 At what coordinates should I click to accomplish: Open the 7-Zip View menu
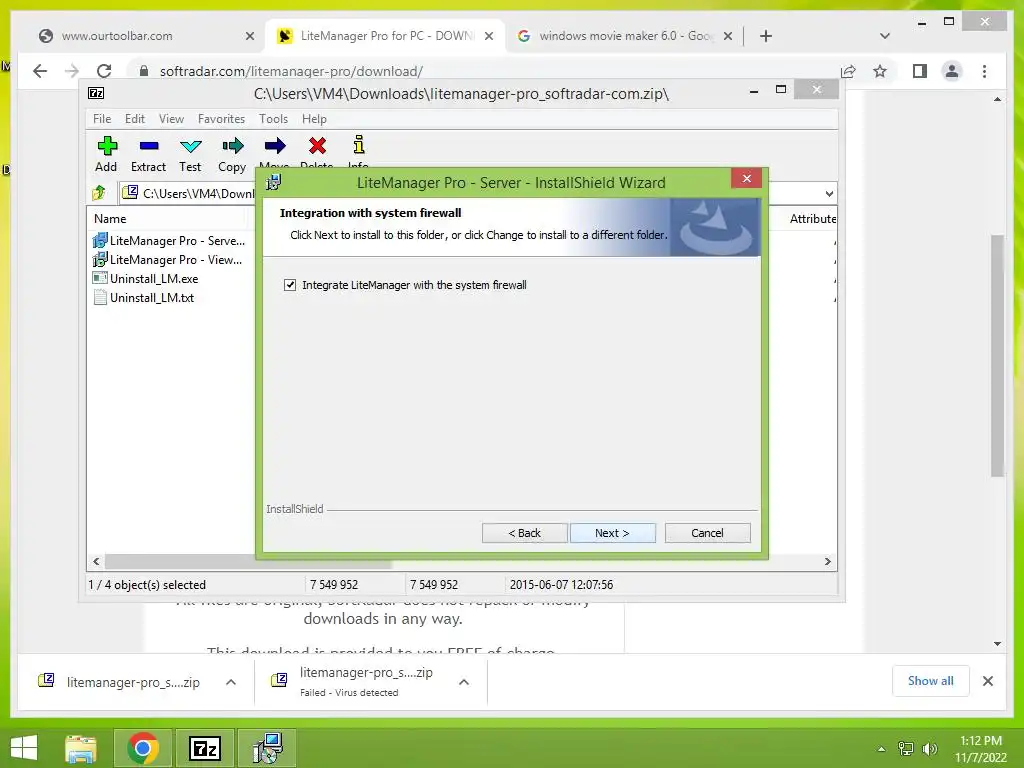(x=171, y=119)
